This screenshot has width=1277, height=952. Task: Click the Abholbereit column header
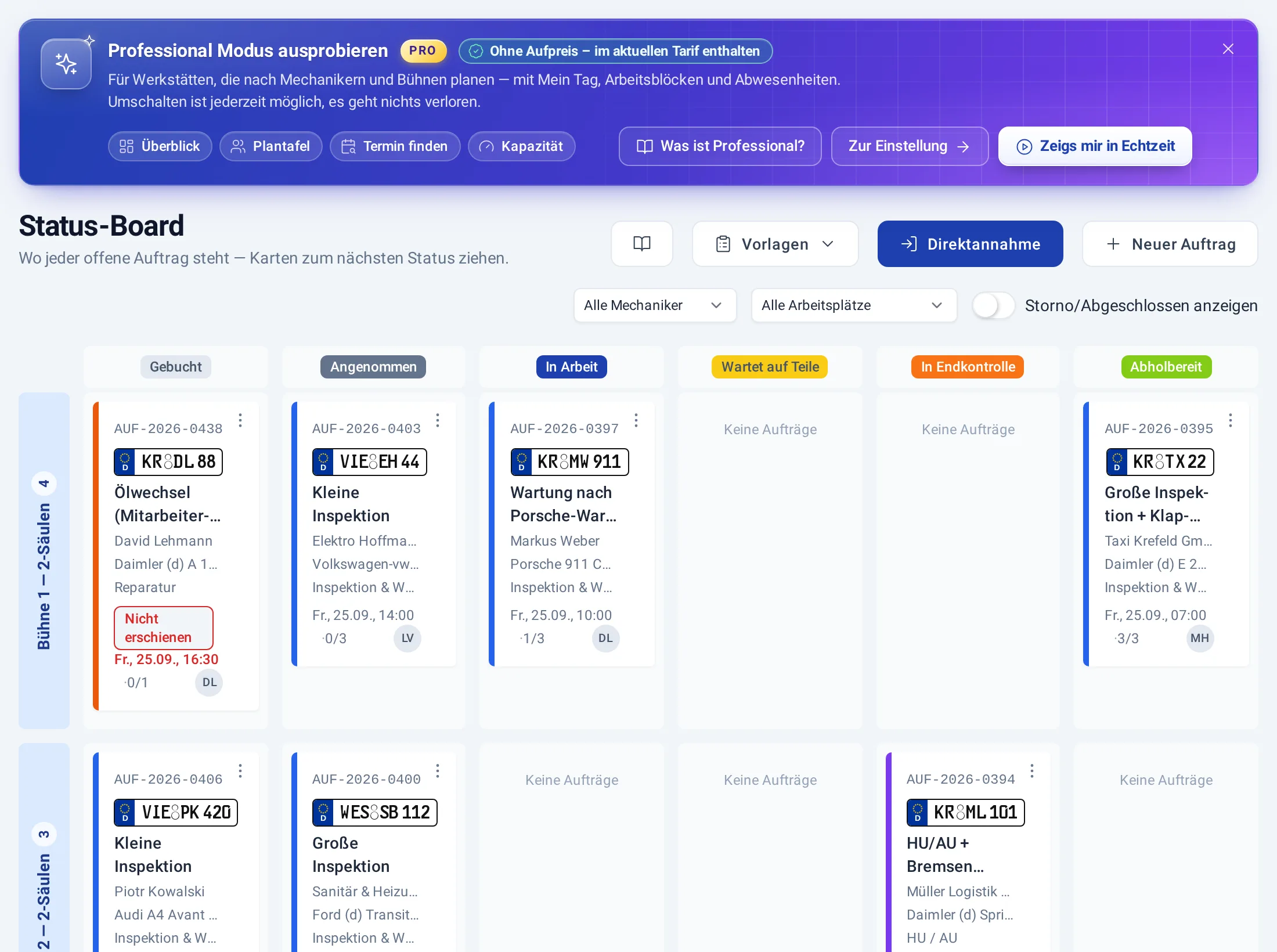(1166, 367)
